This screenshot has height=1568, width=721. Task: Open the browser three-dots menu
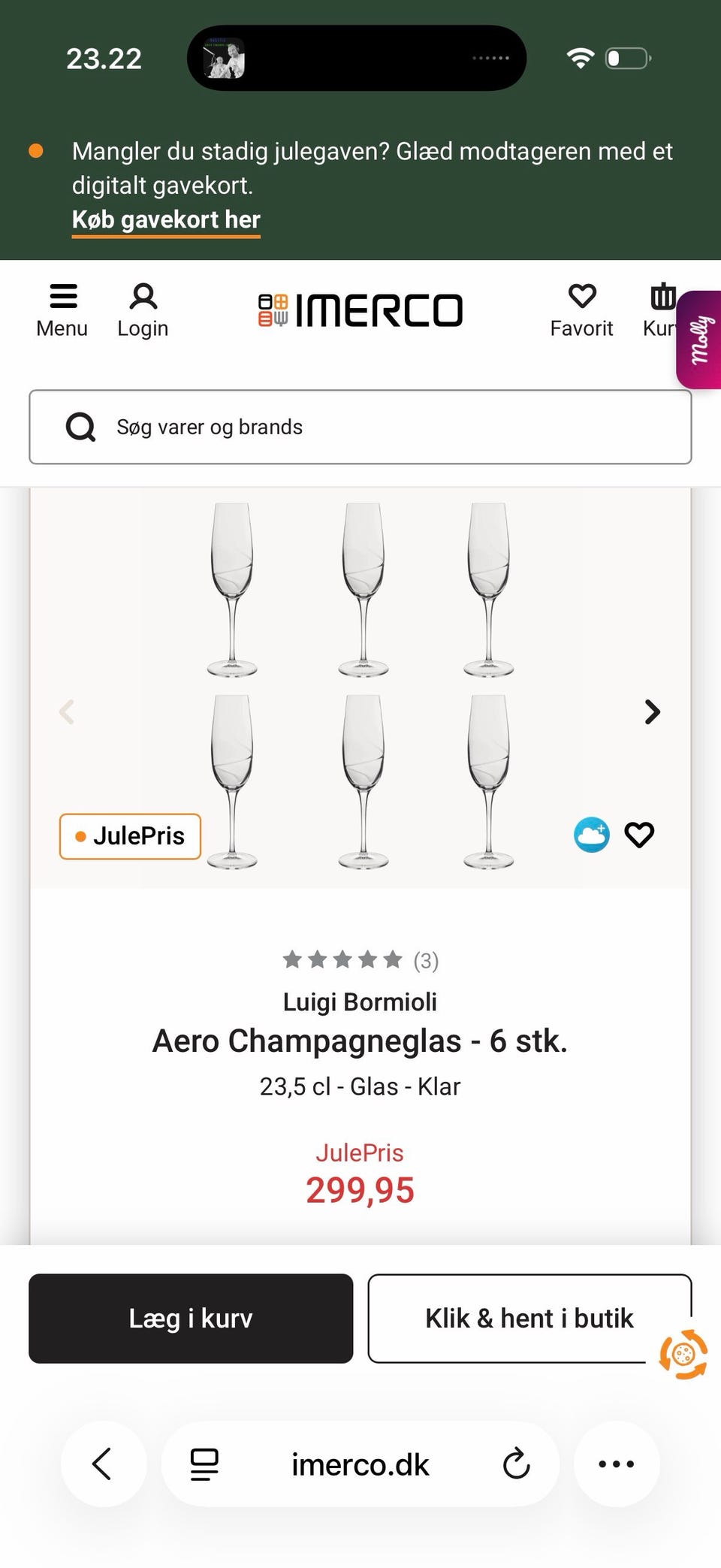[617, 1464]
